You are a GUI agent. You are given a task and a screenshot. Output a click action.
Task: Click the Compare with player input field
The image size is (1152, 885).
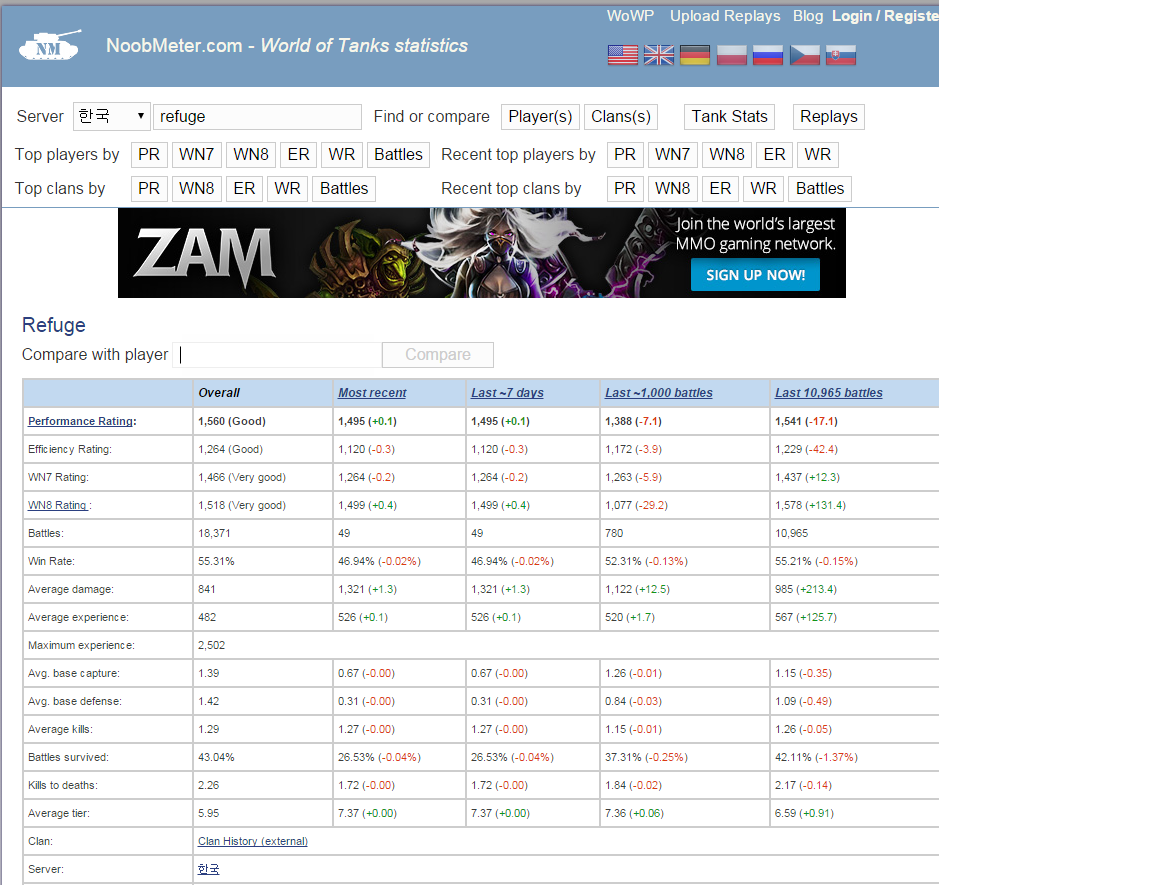(277, 355)
